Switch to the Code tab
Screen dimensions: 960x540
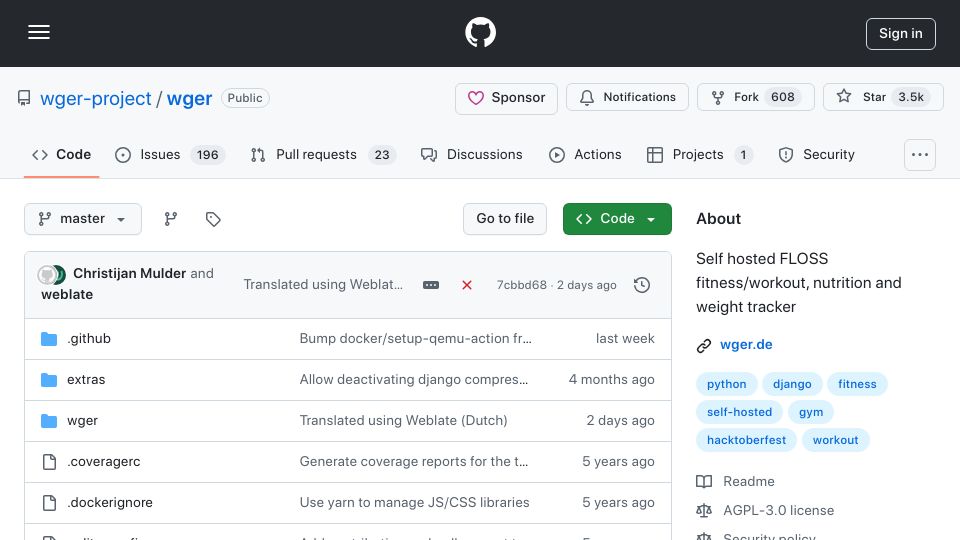[x=61, y=155]
